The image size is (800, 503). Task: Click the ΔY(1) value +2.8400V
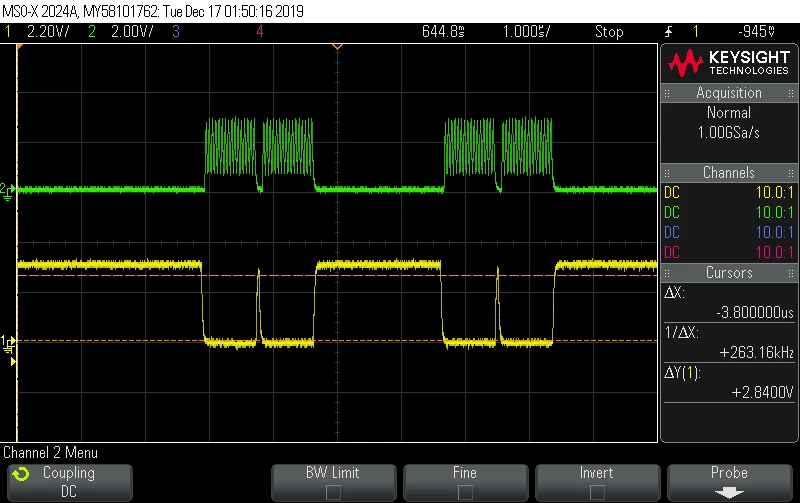[x=762, y=392]
